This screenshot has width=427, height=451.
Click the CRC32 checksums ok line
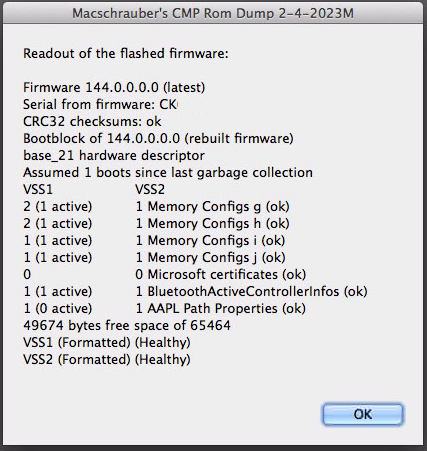(92, 122)
